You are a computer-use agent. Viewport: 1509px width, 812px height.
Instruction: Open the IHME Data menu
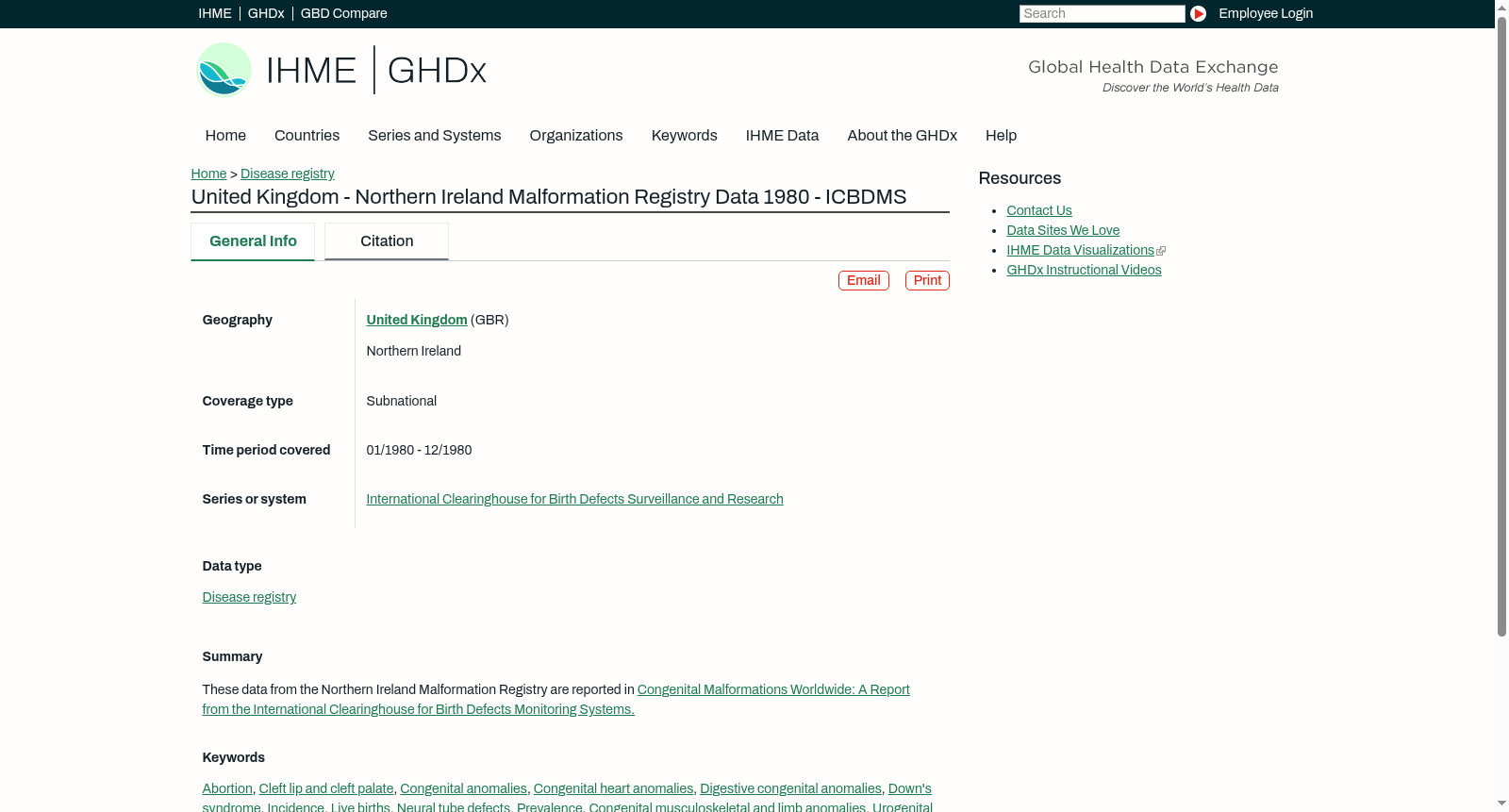point(782,136)
